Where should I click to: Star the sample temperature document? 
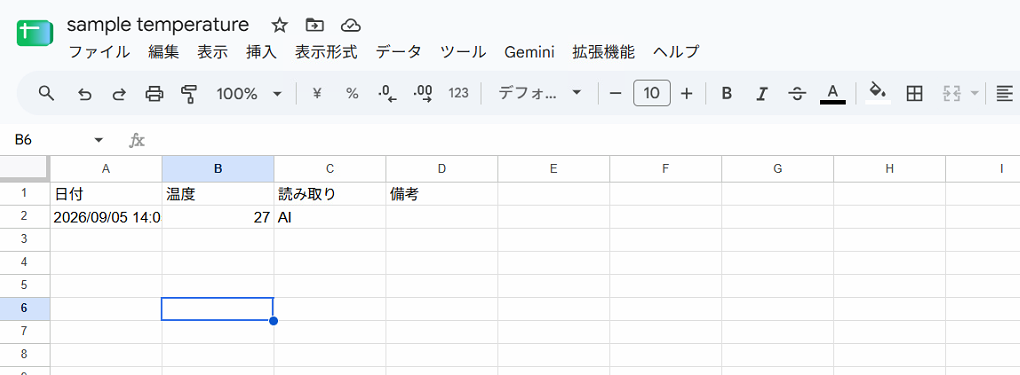click(x=279, y=25)
